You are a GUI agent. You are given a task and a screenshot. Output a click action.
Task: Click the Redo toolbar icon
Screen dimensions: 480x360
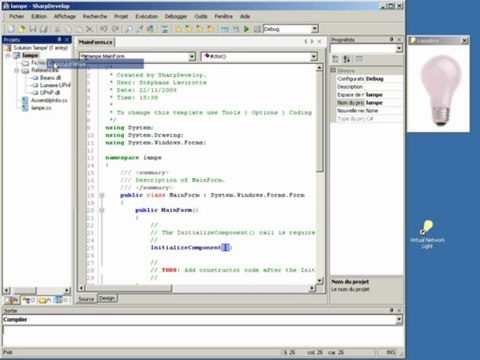coord(115,29)
